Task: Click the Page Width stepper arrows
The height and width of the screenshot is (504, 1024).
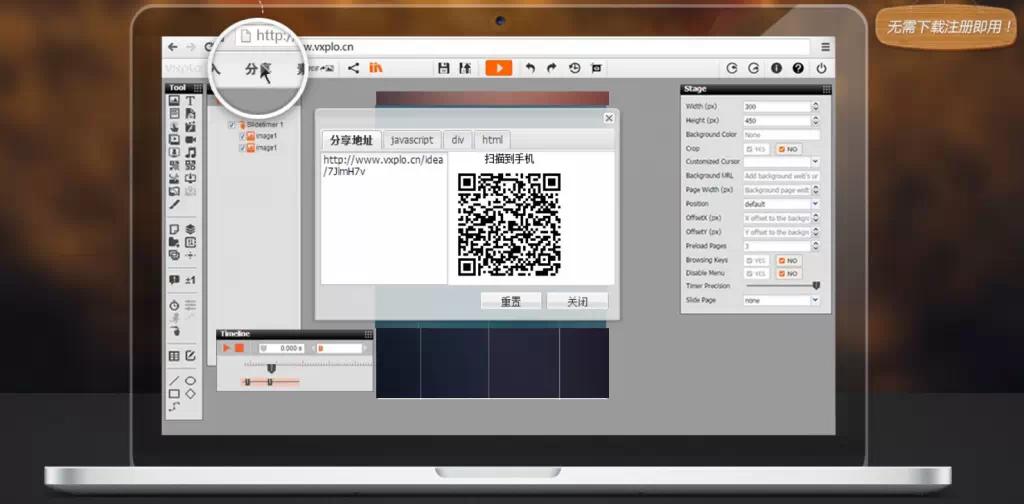Action: point(815,190)
